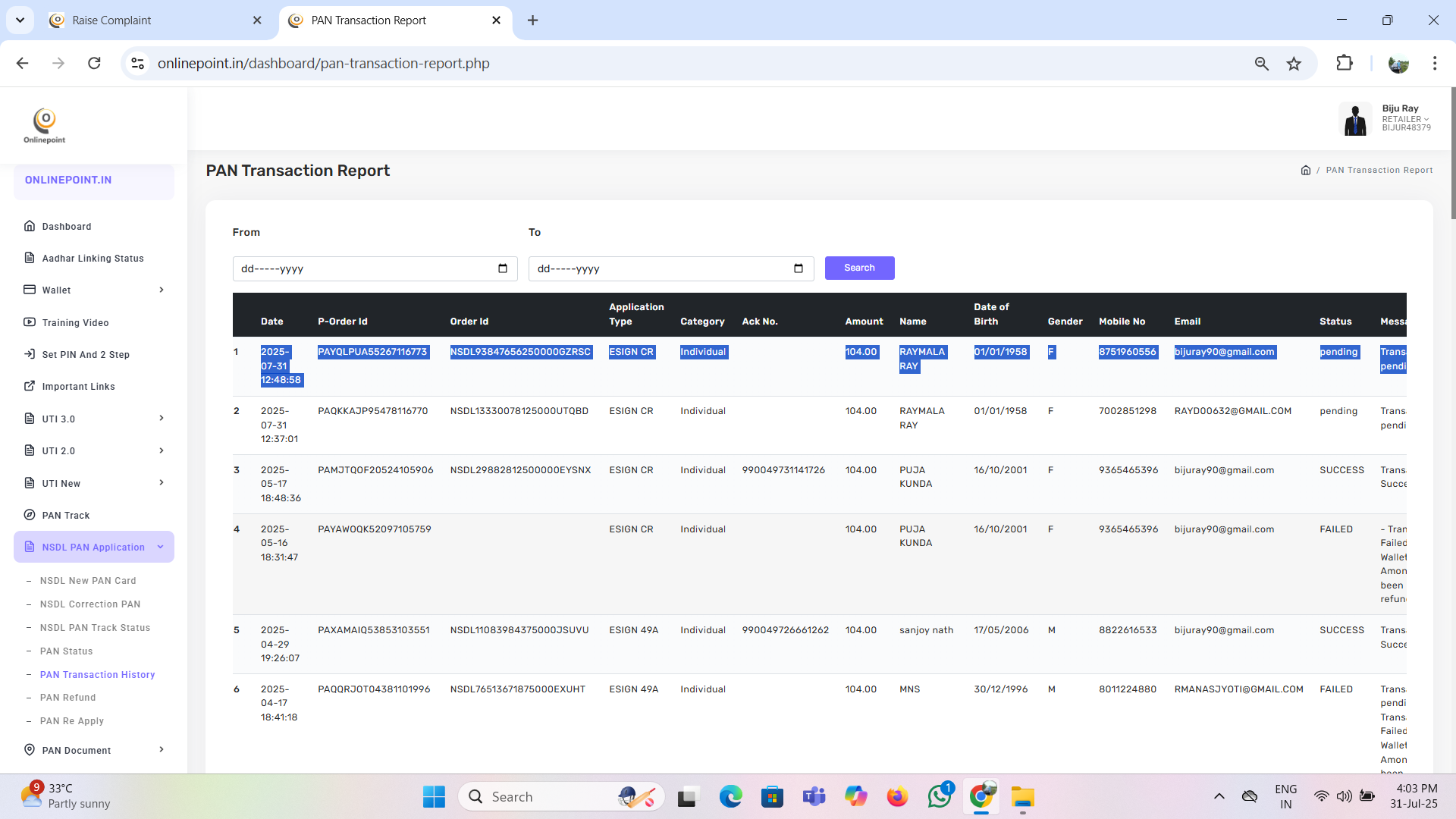Open the PAN Track menu item
Image resolution: width=1456 pixels, height=819 pixels.
click(x=66, y=515)
